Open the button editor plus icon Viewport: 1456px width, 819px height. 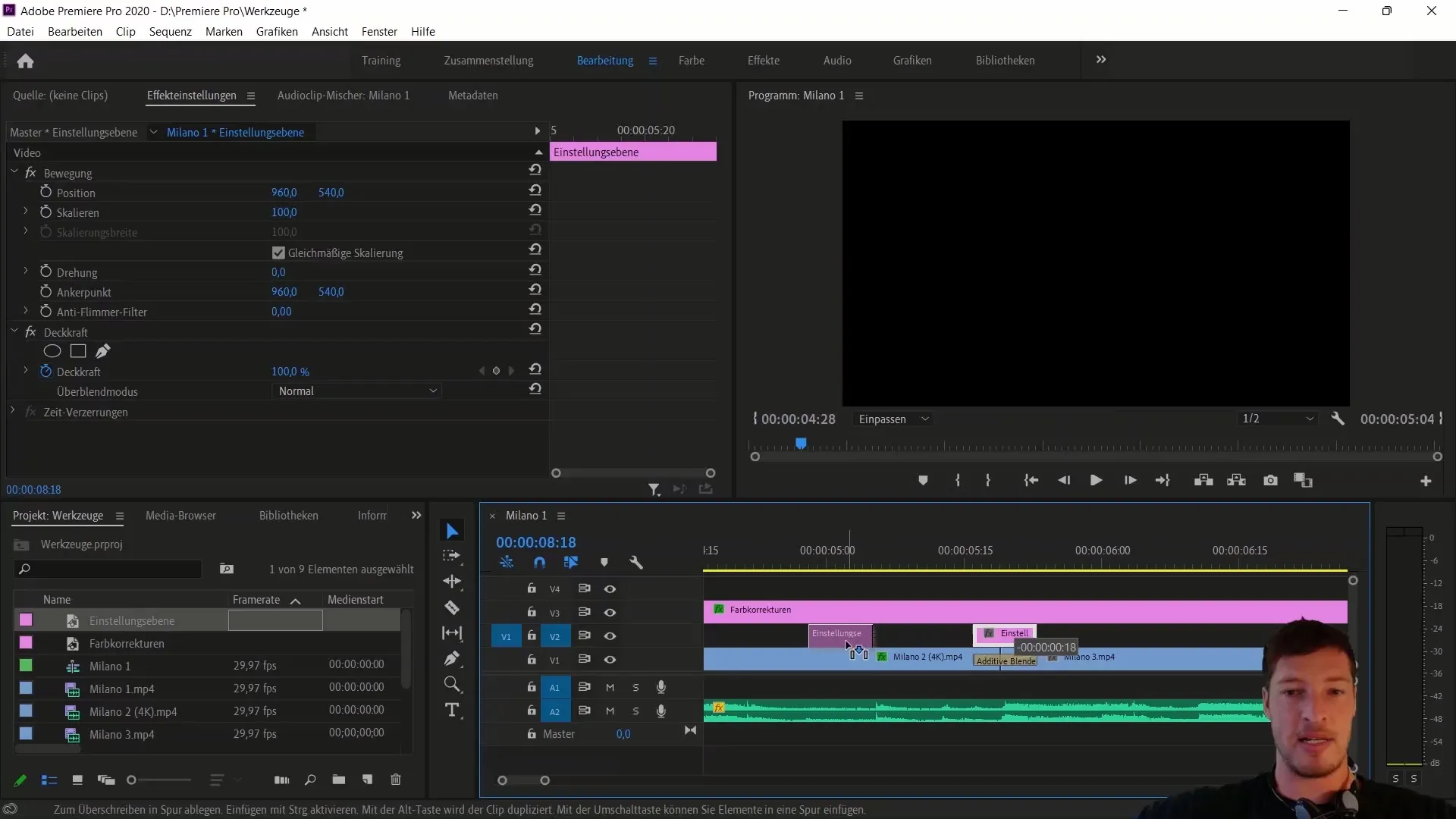(x=1426, y=481)
